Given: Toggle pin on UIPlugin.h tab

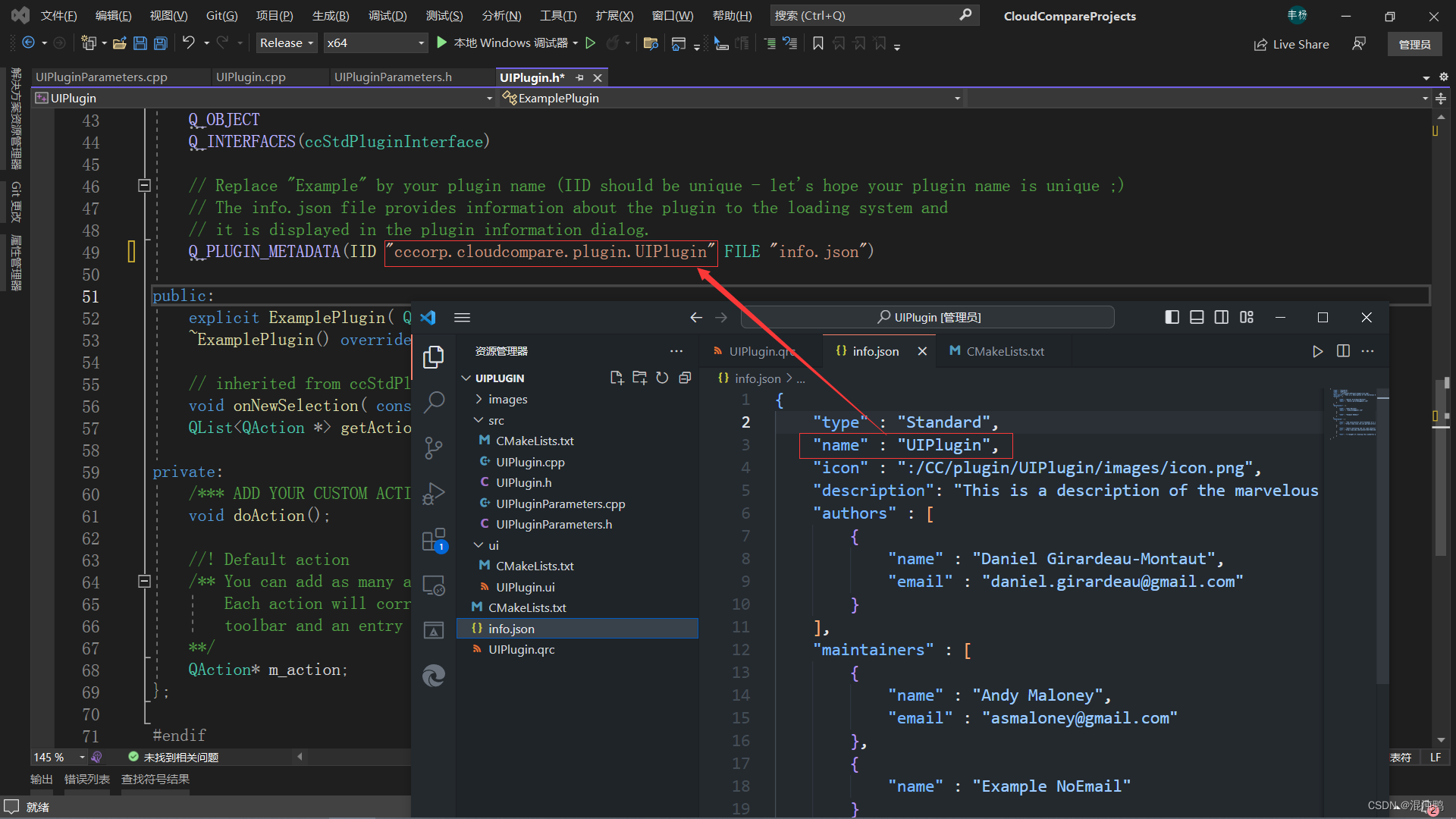Looking at the screenshot, I should click(579, 77).
